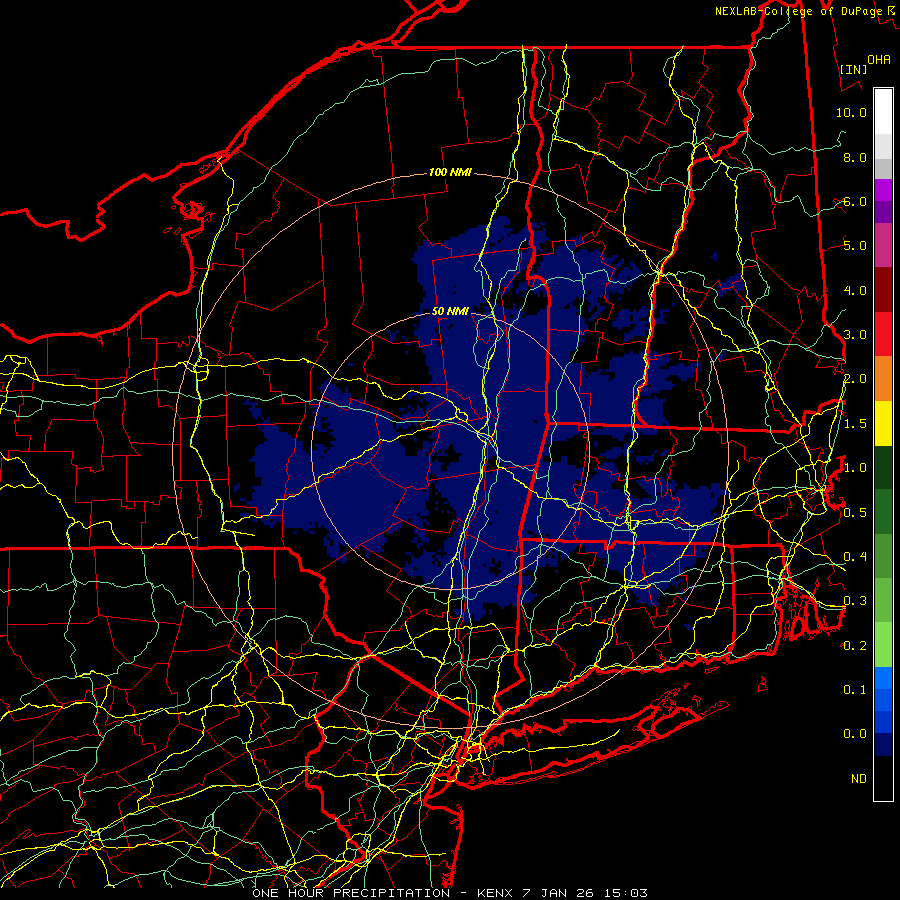This screenshot has height=900, width=900.
Task: Select the 0.5 legend value
Action: pyautogui.click(x=855, y=512)
